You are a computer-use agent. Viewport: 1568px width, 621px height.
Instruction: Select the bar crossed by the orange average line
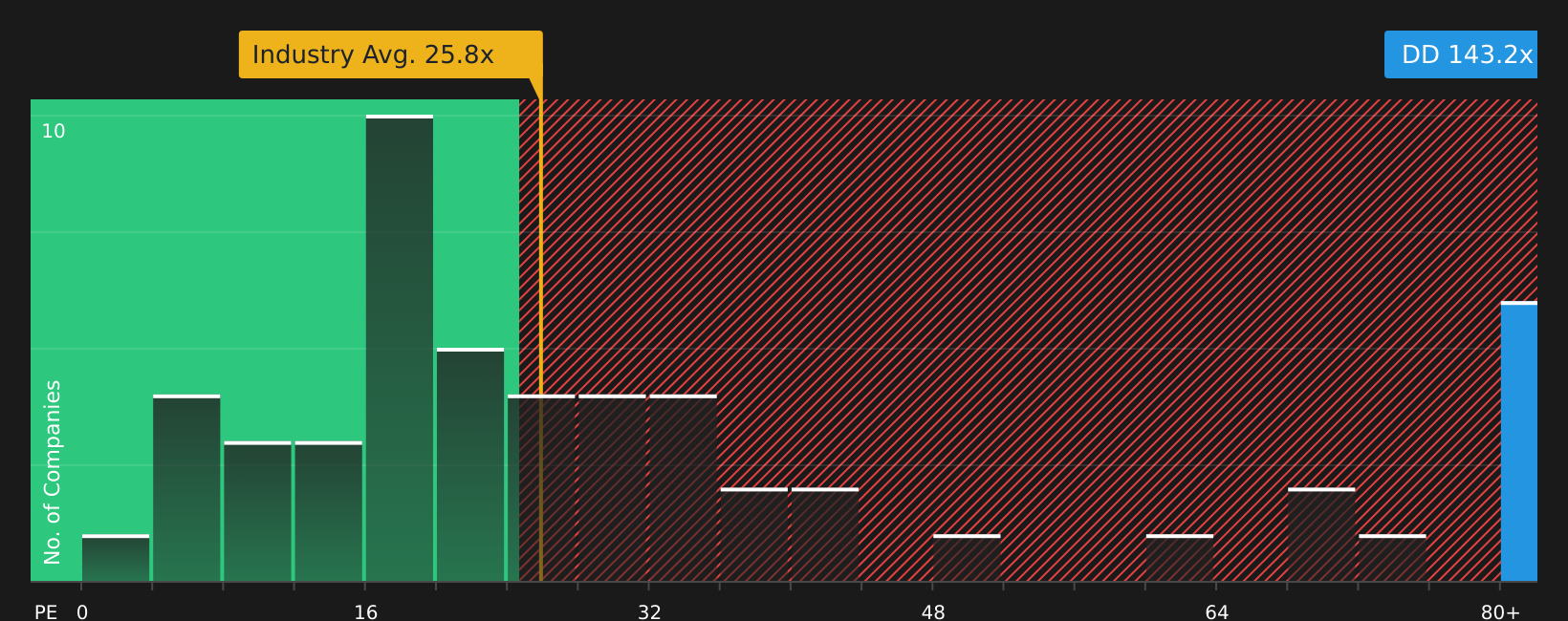click(x=541, y=488)
